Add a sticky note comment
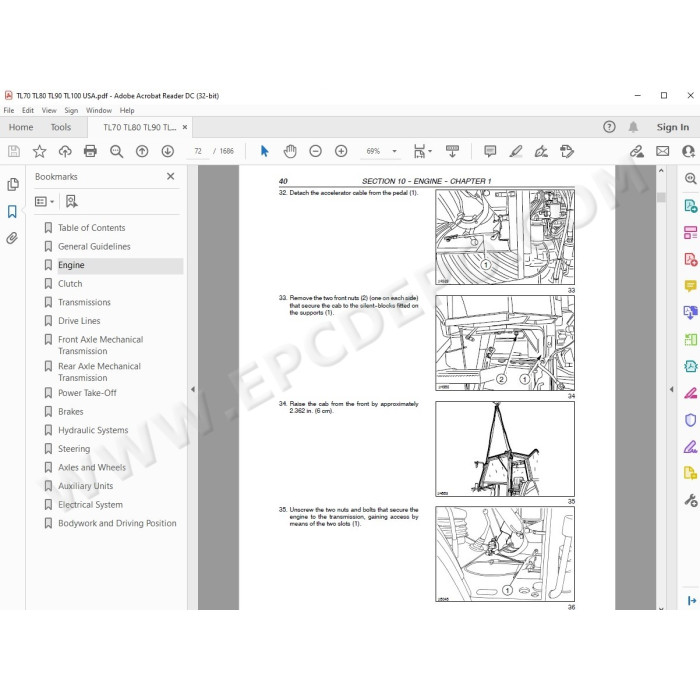The image size is (700, 700). pos(490,151)
